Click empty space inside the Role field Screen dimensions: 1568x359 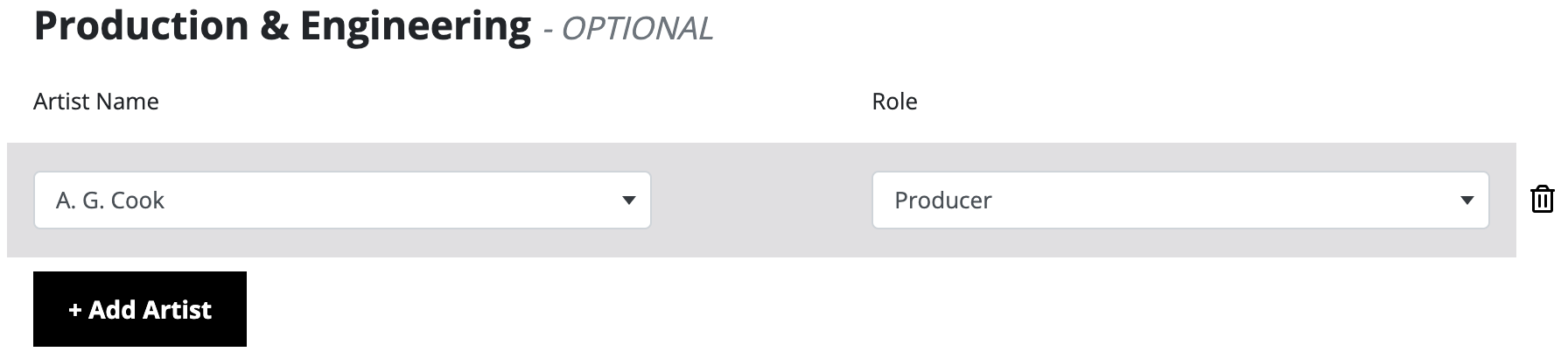pos(1225,201)
